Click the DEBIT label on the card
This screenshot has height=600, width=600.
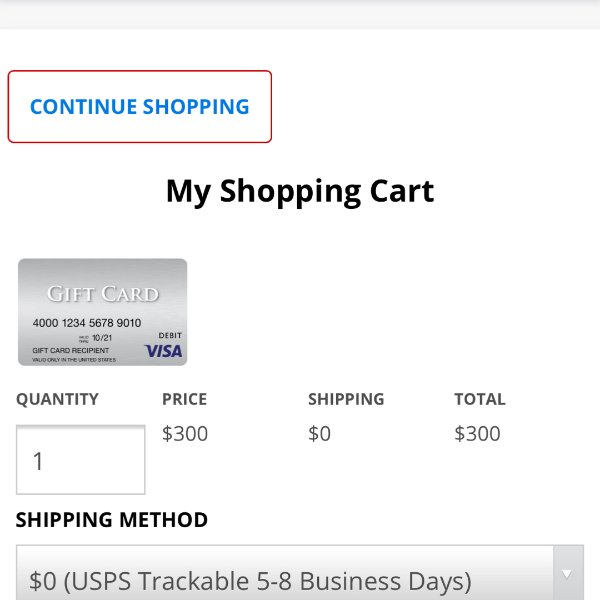[170, 336]
